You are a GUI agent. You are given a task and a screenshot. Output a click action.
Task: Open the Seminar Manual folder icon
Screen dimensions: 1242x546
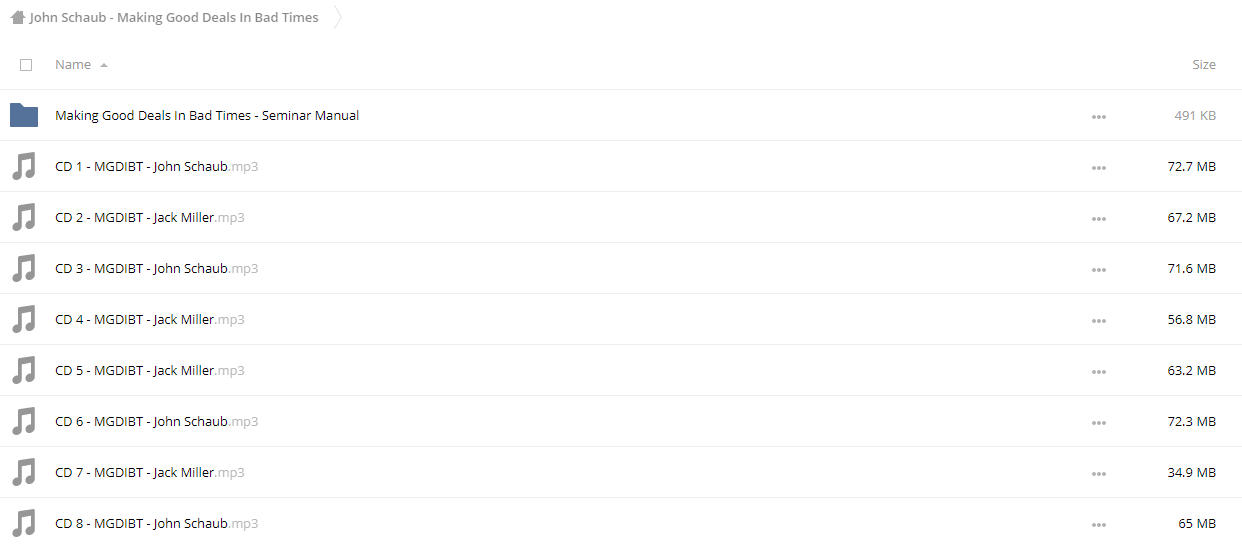point(24,115)
